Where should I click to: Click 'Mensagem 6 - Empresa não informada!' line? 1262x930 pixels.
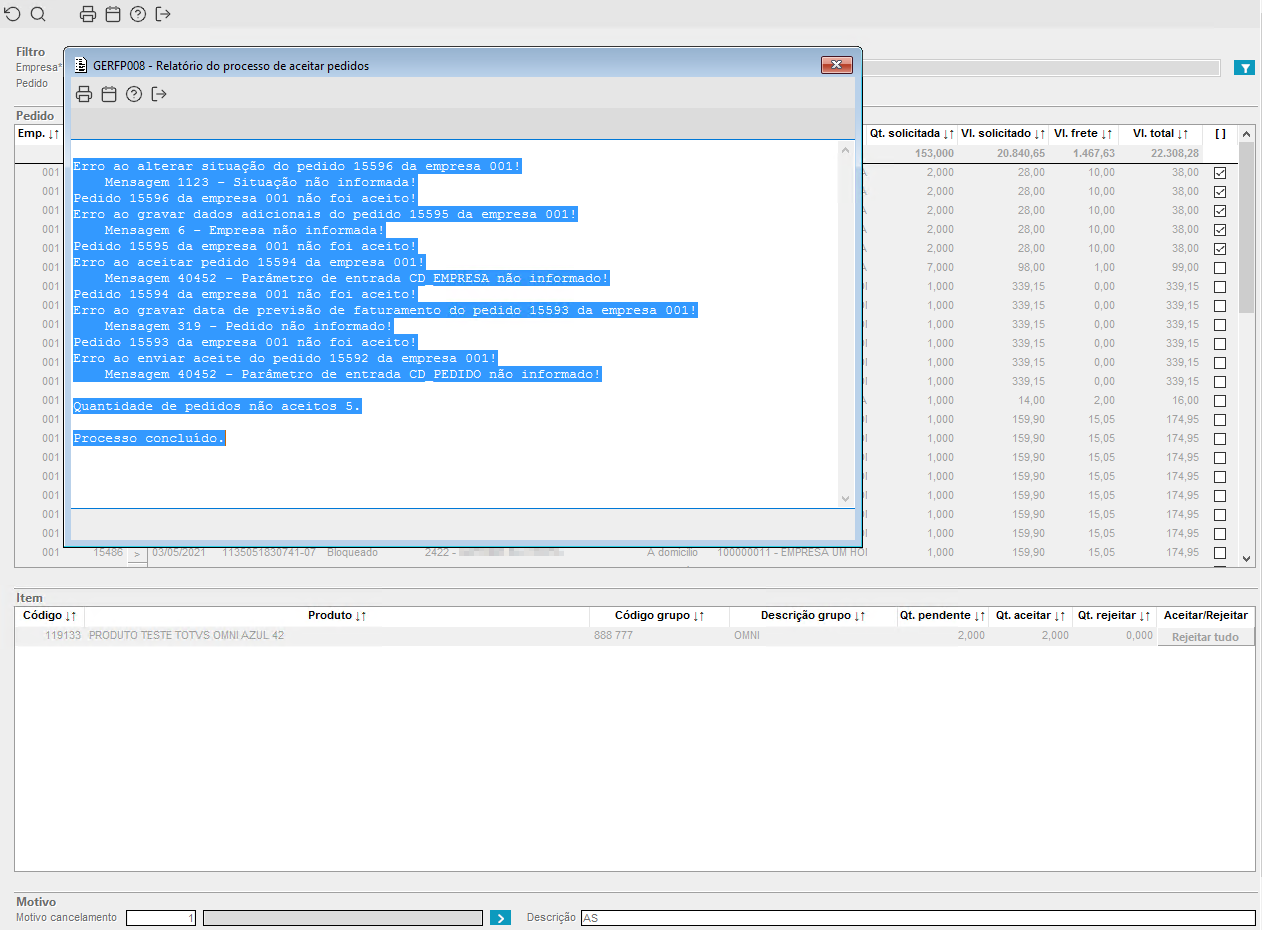click(244, 230)
